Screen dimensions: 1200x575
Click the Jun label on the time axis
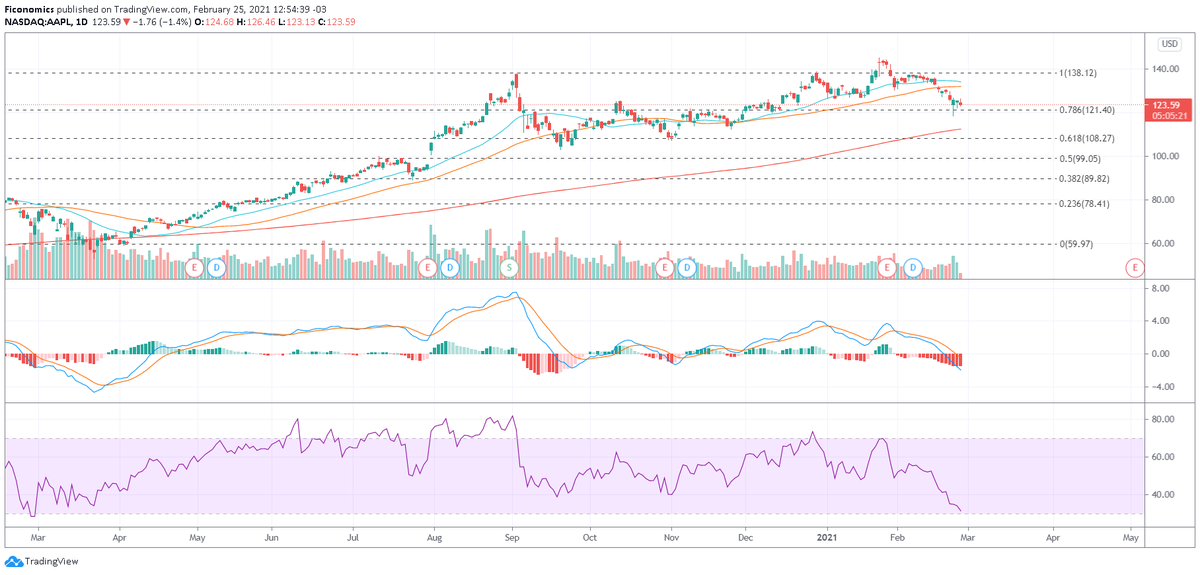point(273,537)
